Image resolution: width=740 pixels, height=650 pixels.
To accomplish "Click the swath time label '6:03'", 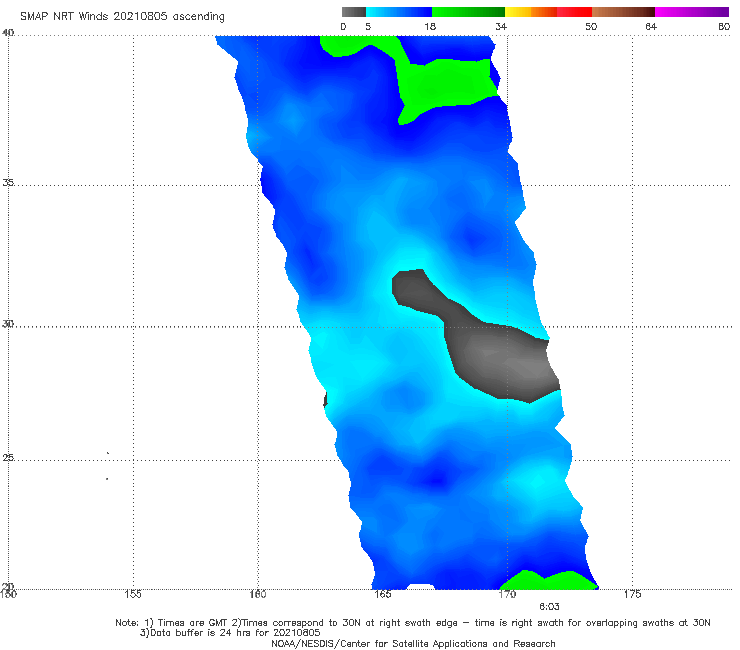I will pos(549,607).
